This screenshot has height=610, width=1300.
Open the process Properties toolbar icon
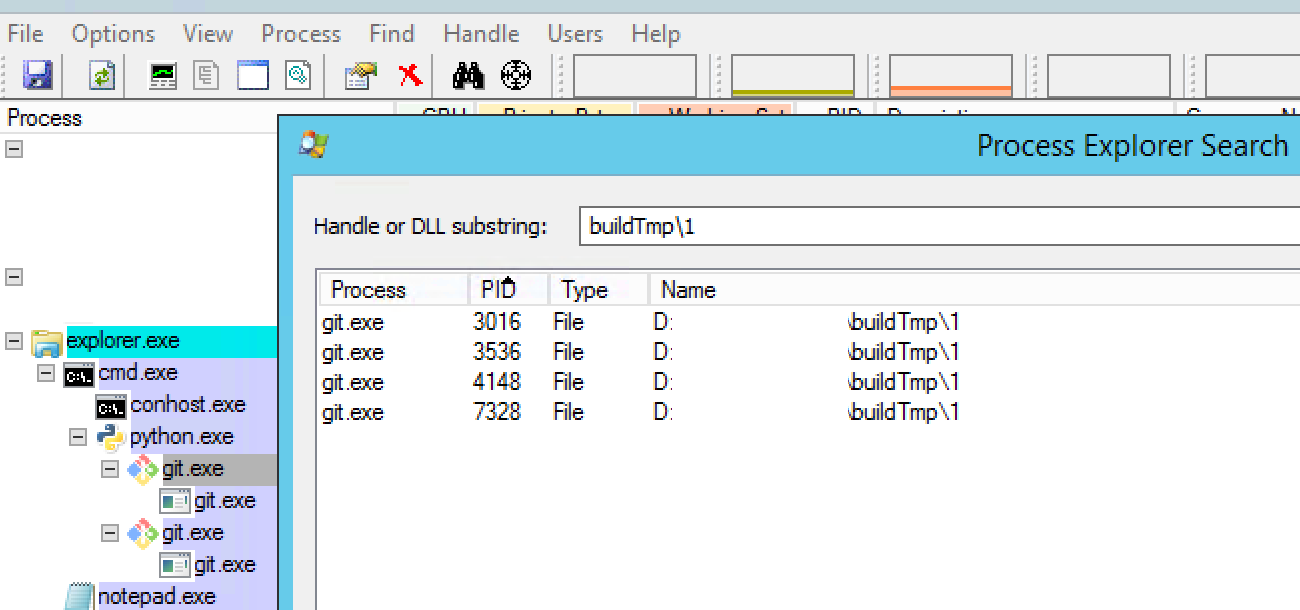coord(360,75)
